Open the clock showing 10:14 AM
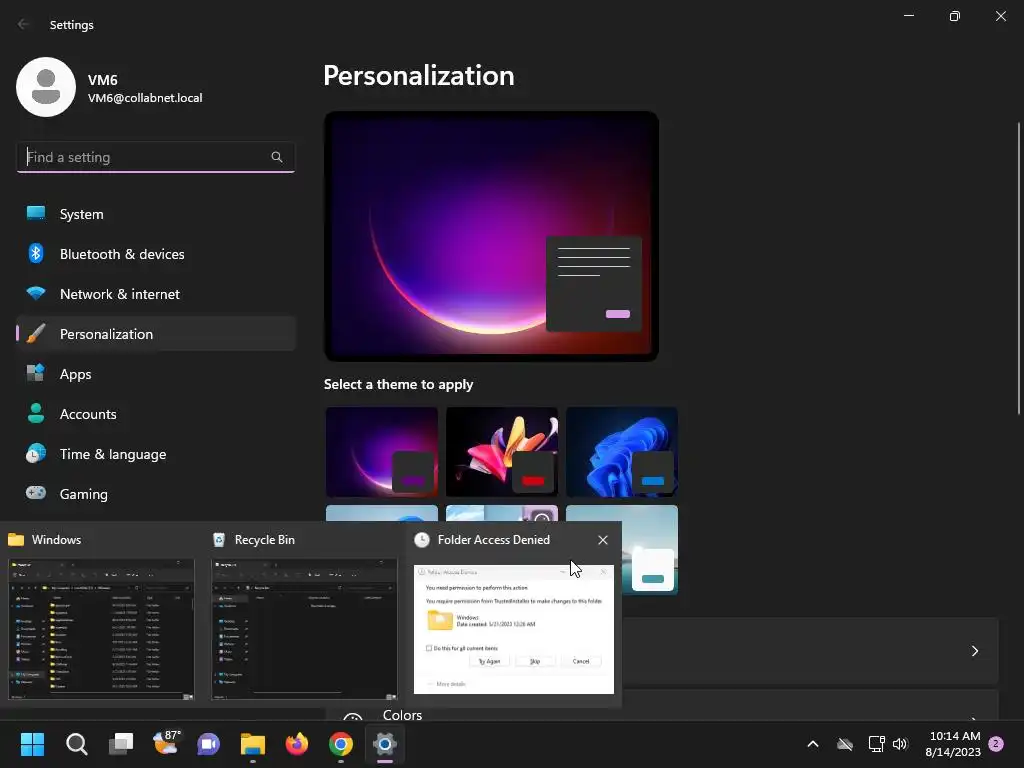Viewport: 1024px width, 768px height. point(953,744)
